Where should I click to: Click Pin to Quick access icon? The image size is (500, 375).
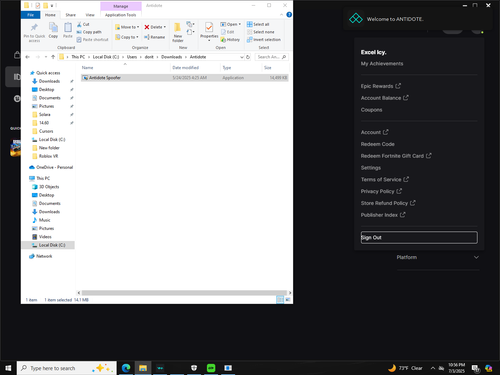[x=34, y=28]
